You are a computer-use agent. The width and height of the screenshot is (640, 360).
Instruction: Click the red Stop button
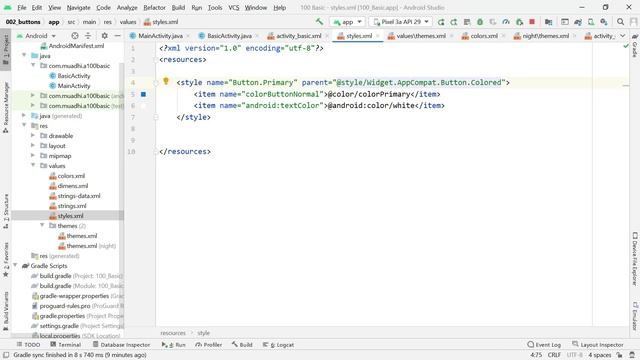532,22
